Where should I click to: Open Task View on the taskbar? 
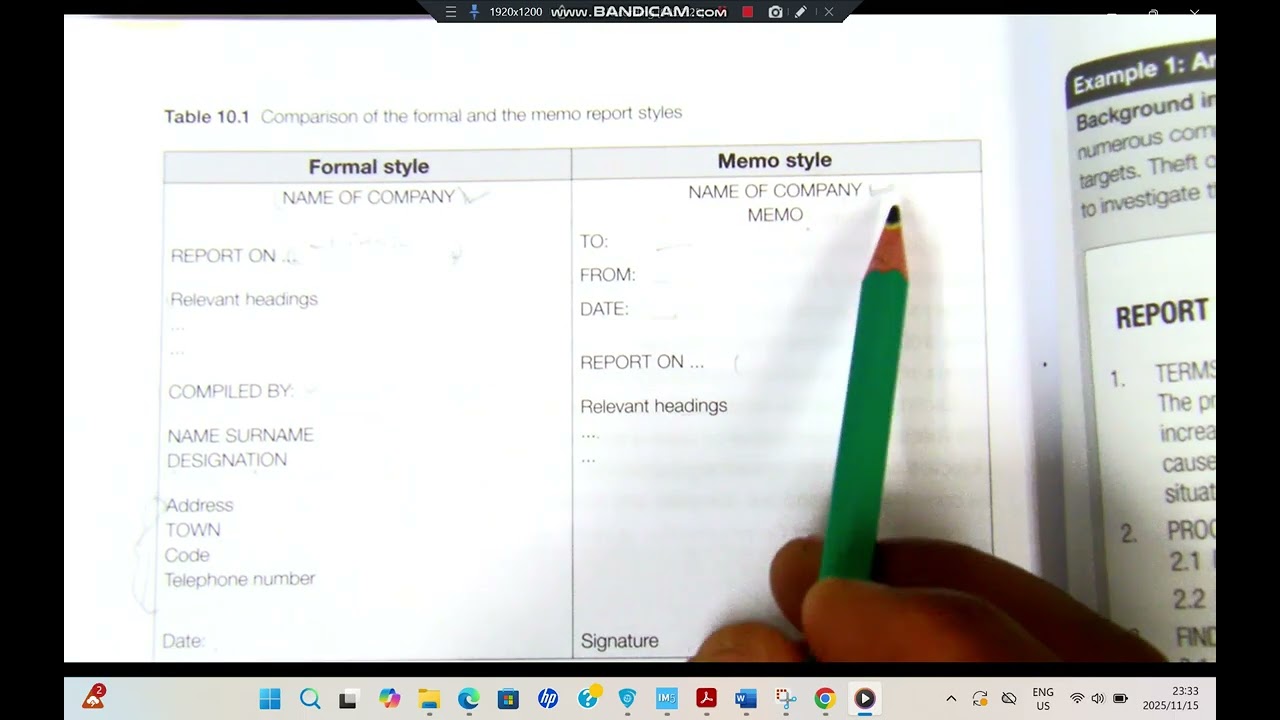tap(348, 698)
